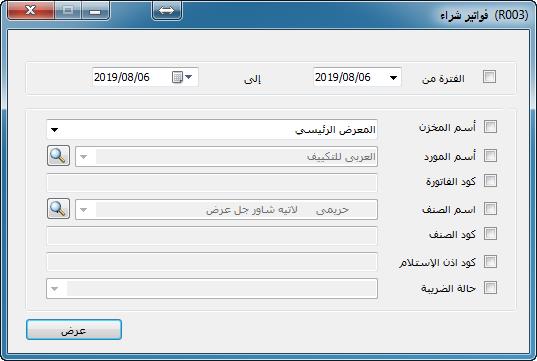Click the receipt permit code input field
Image resolution: width=537 pixels, height=361 pixels.
point(212,262)
